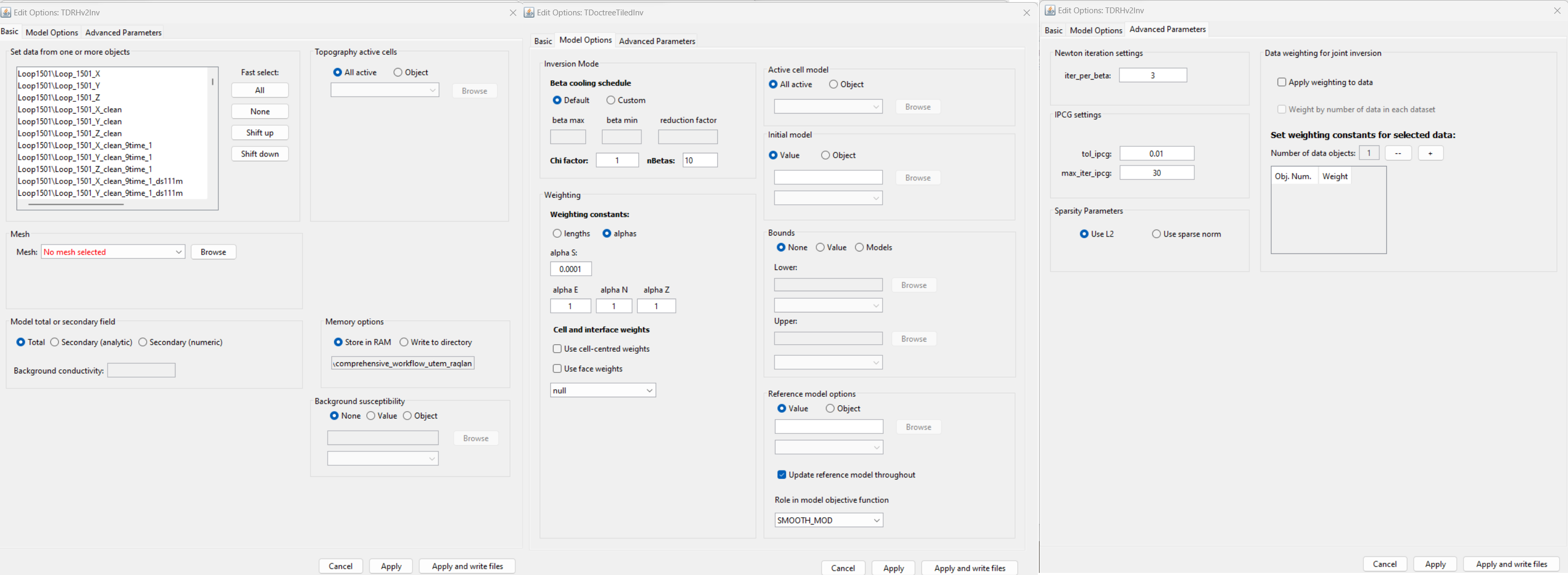Image resolution: width=1568 pixels, height=575 pixels.
Task: Click the 'Shift up' button
Action: (x=260, y=133)
